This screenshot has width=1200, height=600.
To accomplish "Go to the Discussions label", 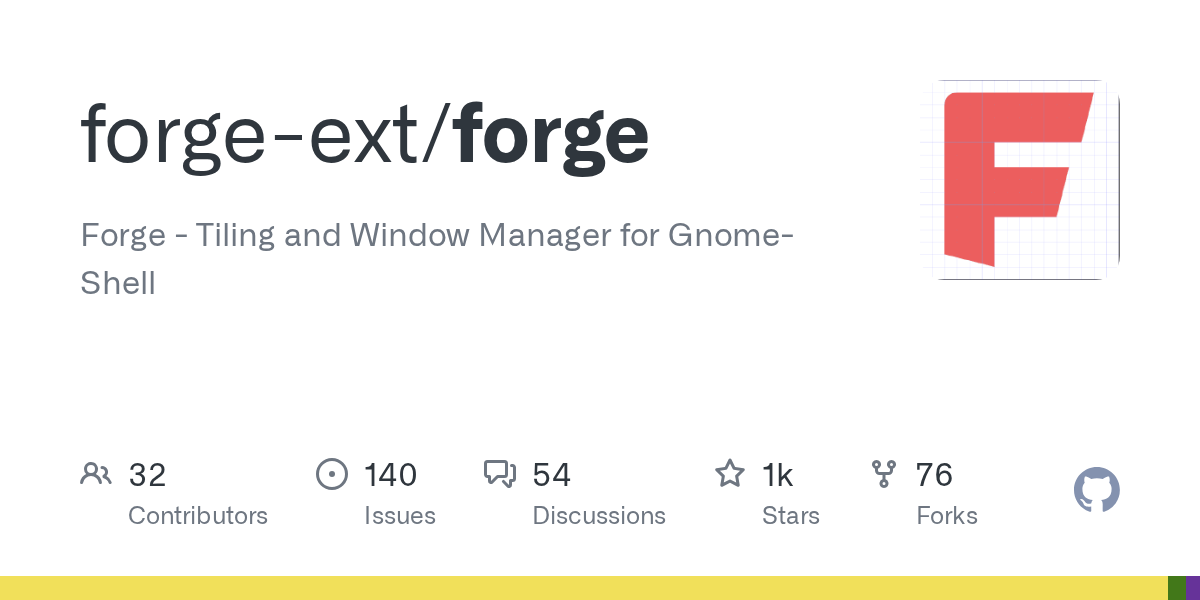I will click(x=599, y=516).
